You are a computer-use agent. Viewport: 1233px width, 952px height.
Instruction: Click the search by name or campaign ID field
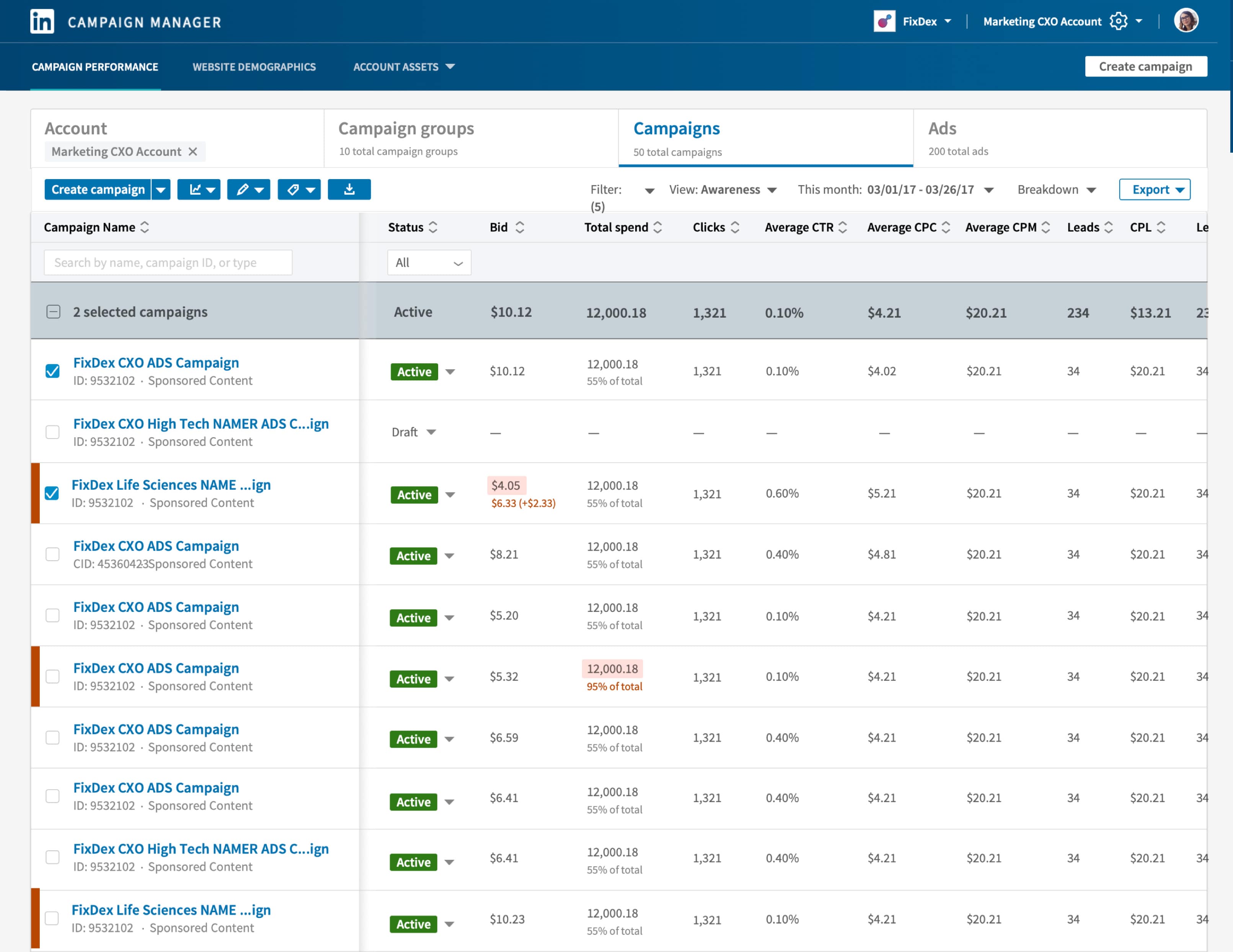(168, 262)
